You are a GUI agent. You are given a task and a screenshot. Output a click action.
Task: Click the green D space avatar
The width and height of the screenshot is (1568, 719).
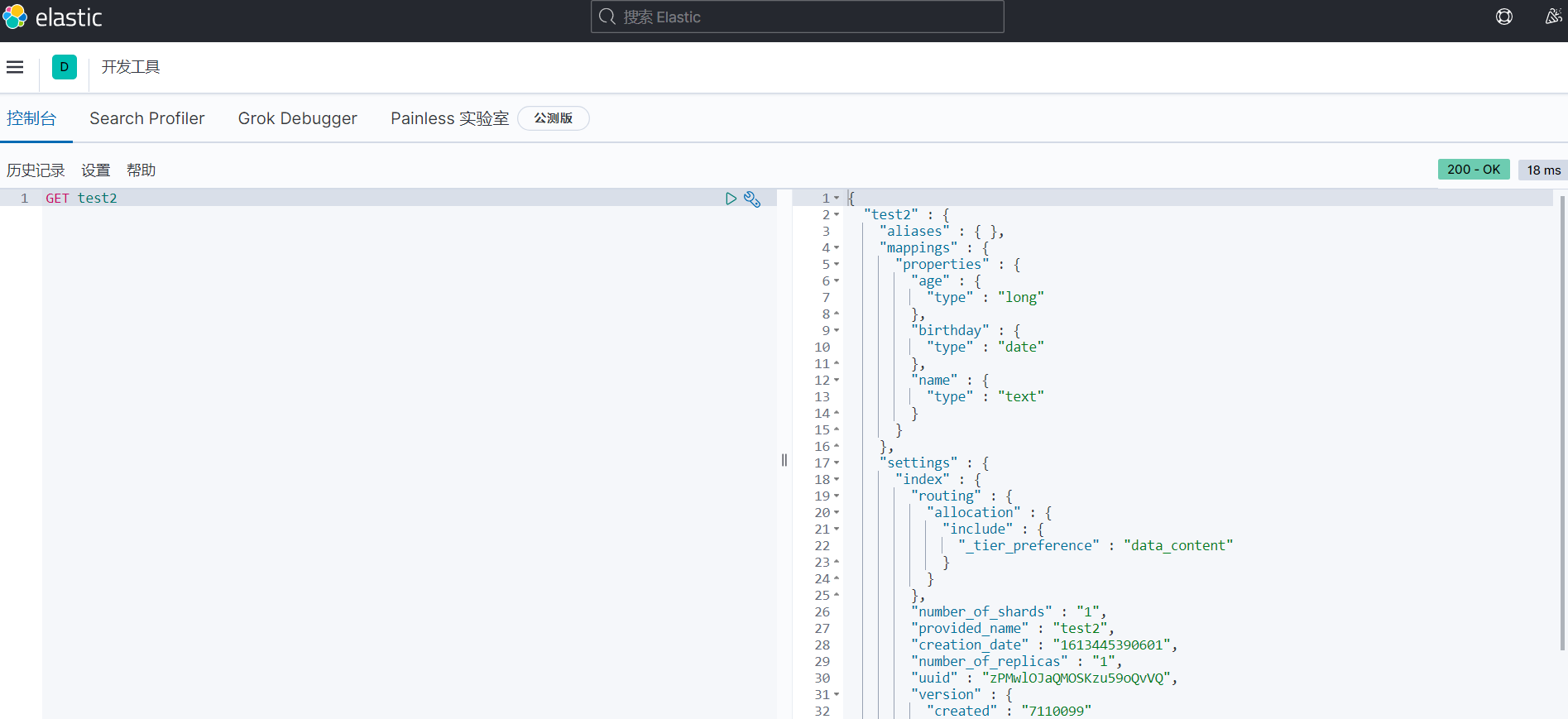click(65, 67)
